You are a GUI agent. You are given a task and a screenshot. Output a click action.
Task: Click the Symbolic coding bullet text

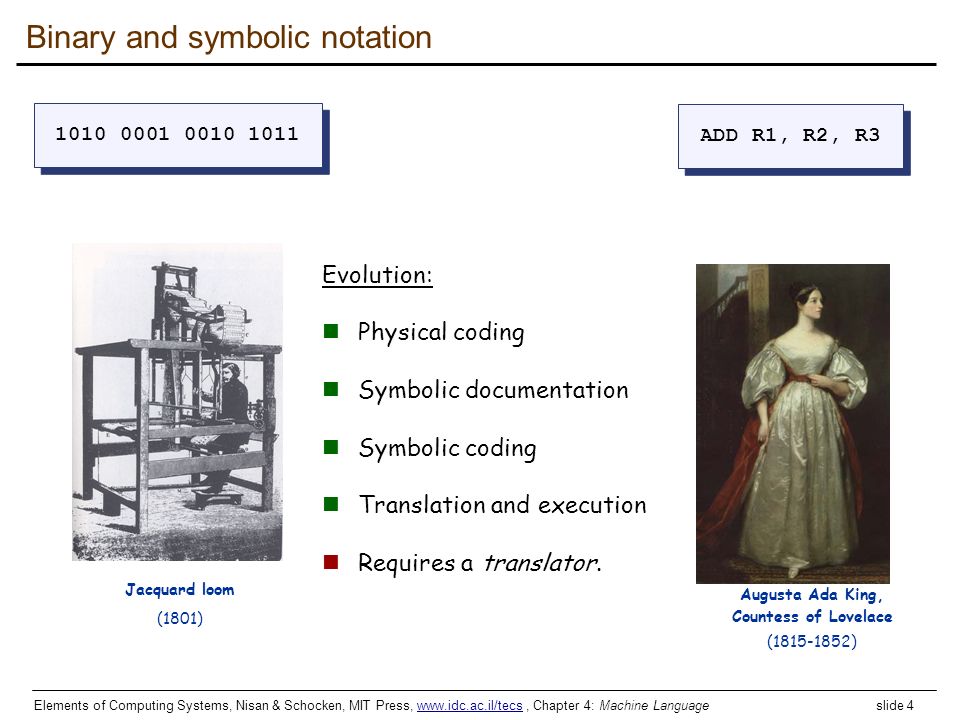point(448,448)
